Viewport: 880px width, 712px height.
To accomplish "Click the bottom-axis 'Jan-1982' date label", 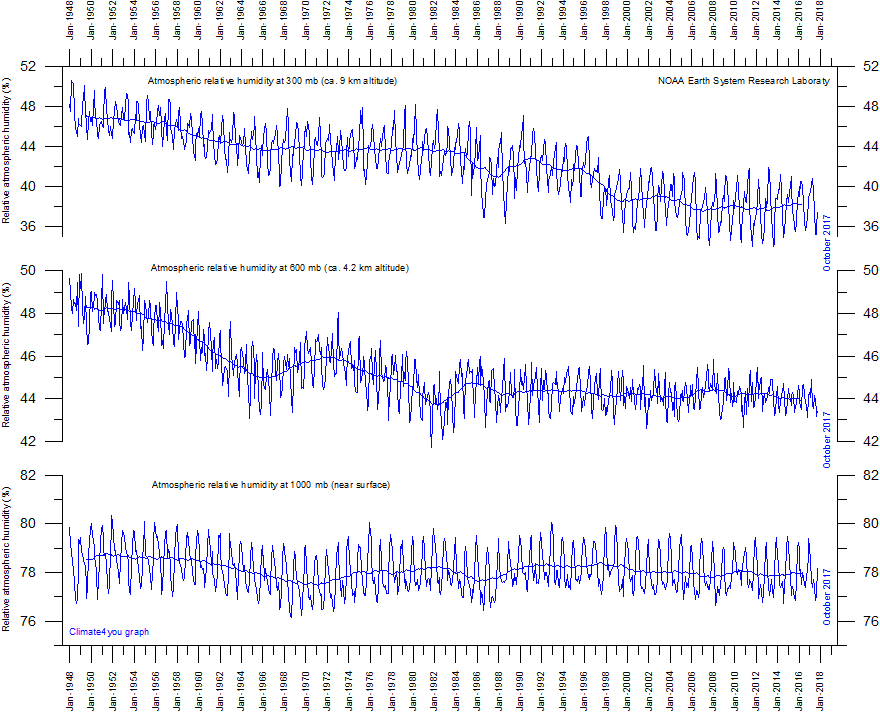I will 434,691.
